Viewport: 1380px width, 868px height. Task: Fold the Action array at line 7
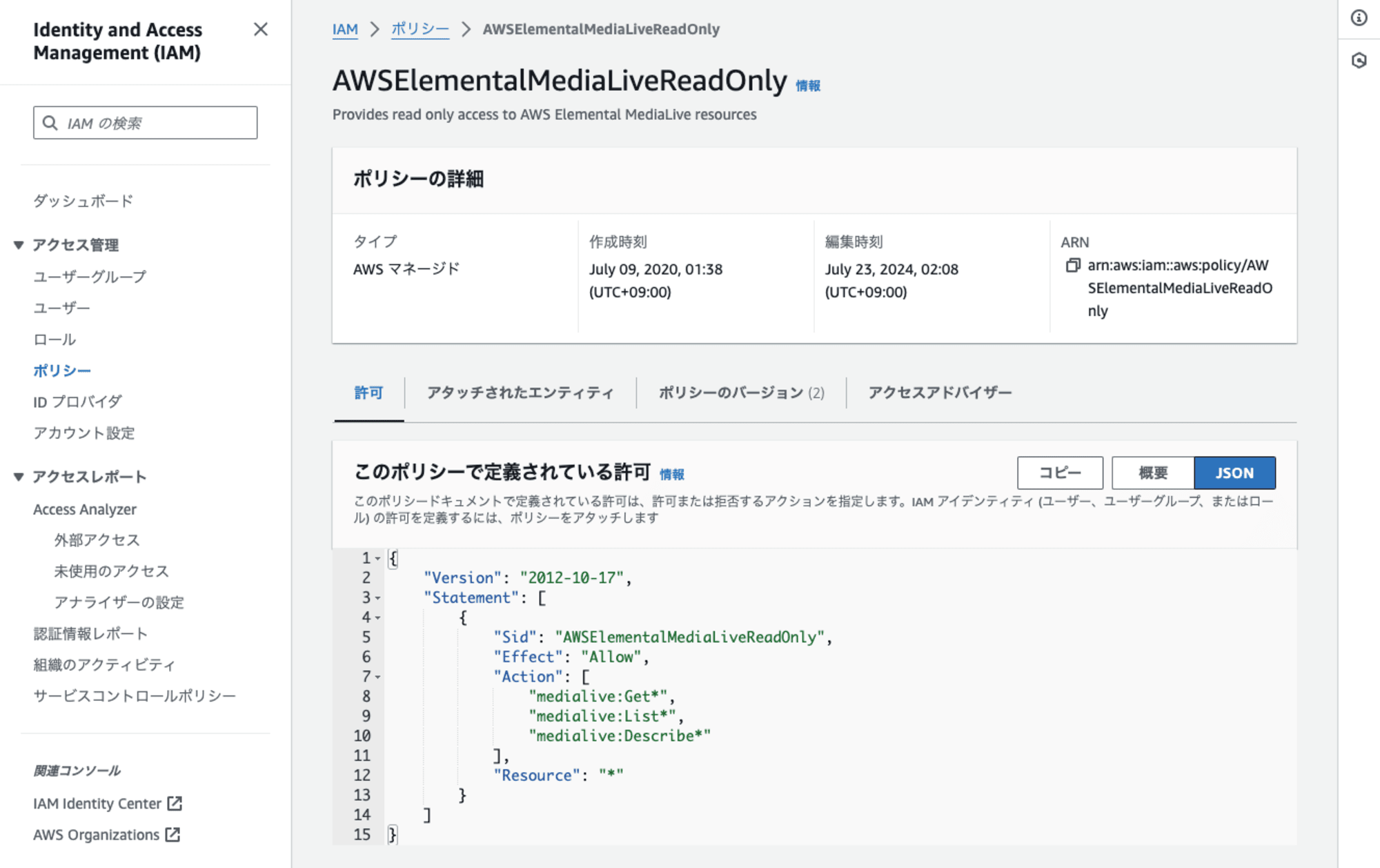(x=378, y=678)
